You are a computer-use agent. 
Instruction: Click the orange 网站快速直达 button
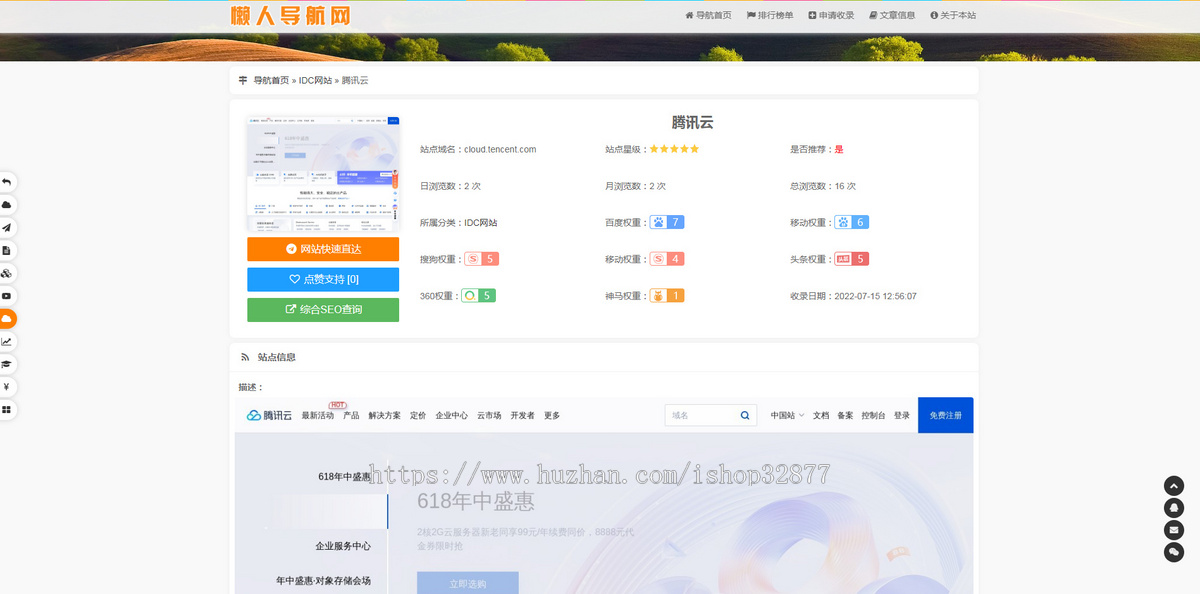[323, 249]
